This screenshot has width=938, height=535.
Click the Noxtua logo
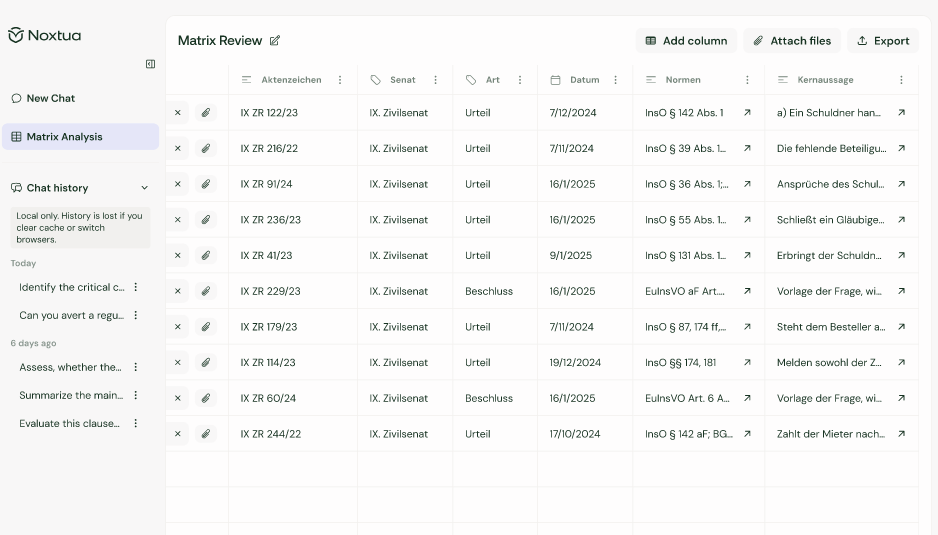pyautogui.click(x=45, y=35)
